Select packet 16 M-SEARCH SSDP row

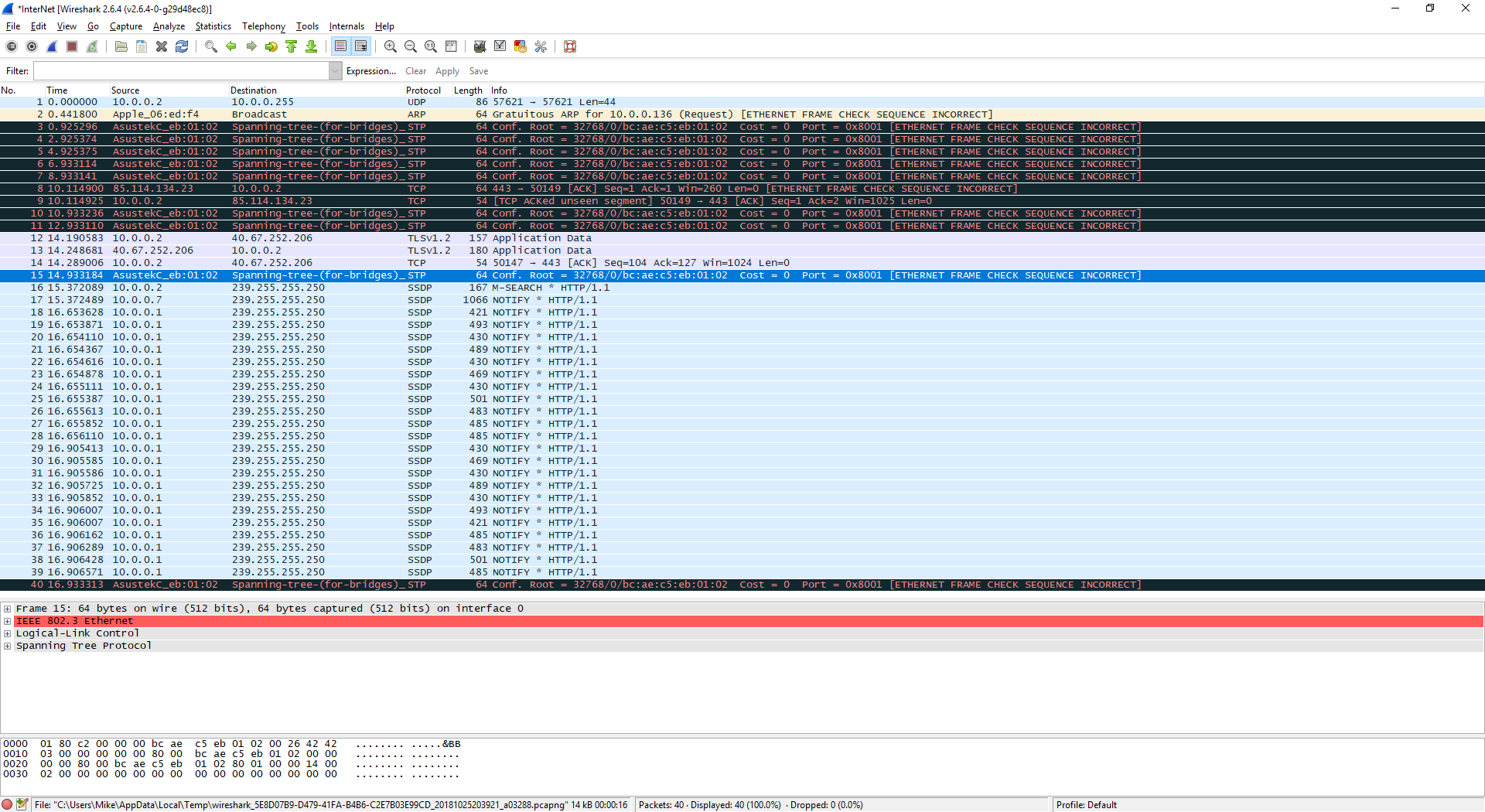(x=742, y=288)
